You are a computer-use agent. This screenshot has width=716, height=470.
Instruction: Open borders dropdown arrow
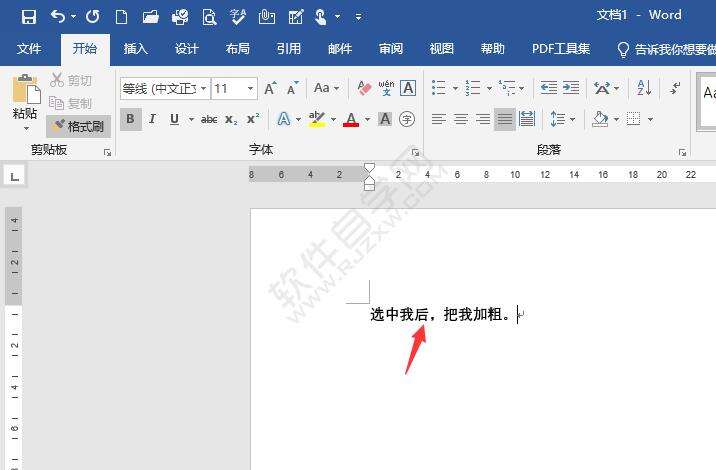pyautogui.click(x=650, y=120)
